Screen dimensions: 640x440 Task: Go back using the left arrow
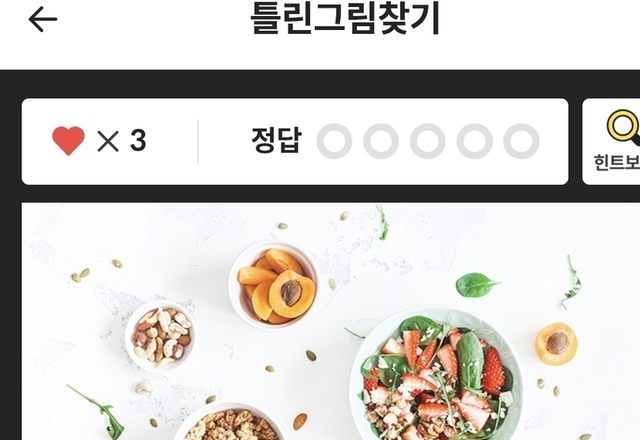(43, 19)
